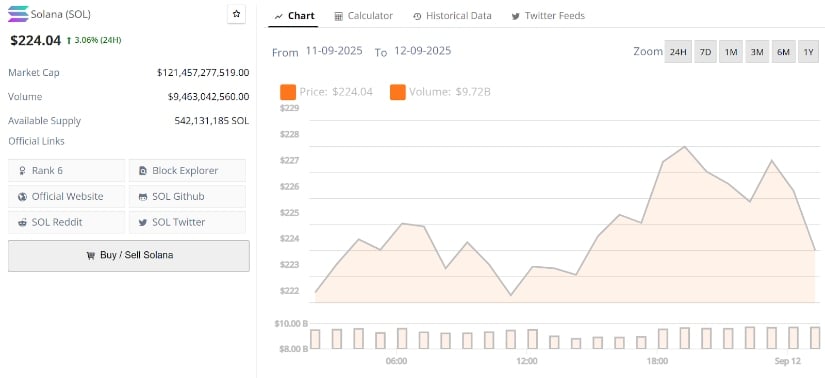
Task: Open the SOL Reddit link
Action: (66, 222)
